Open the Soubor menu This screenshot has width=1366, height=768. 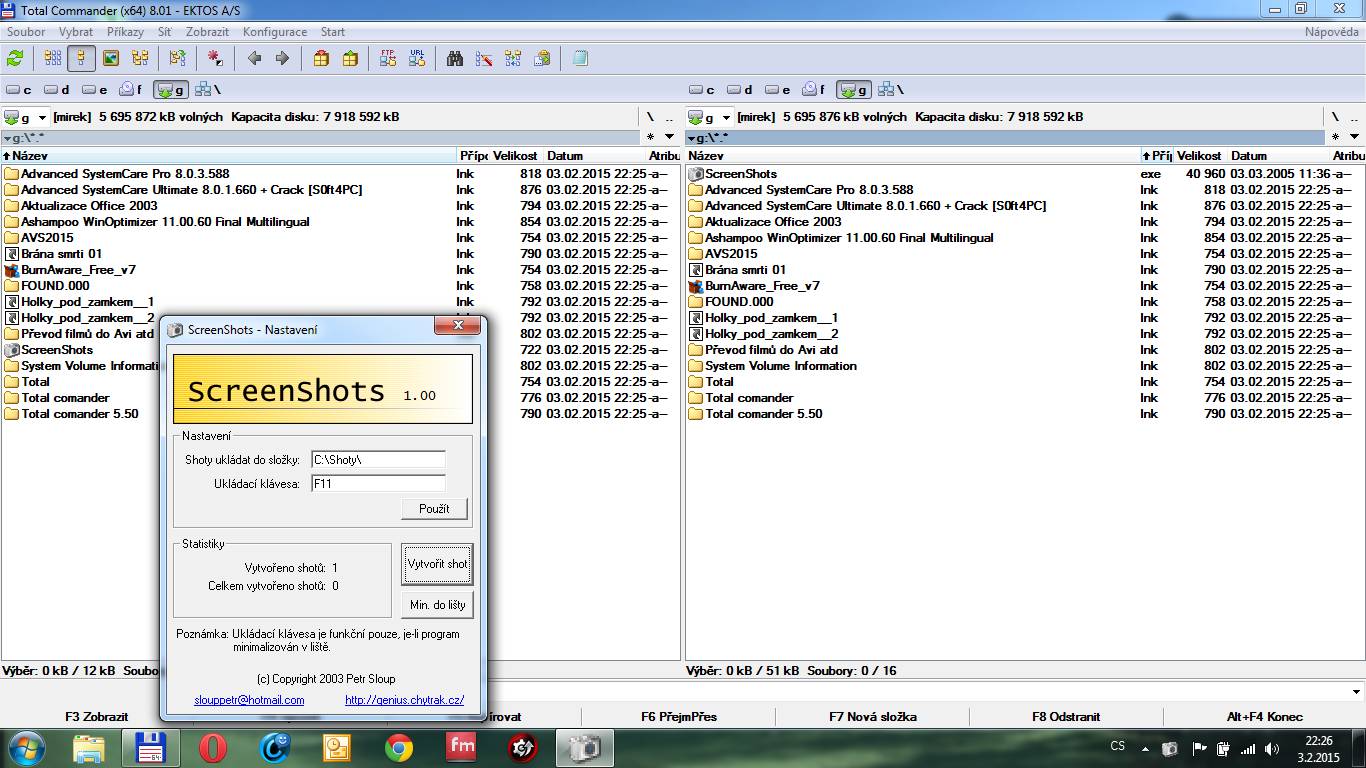[x=26, y=32]
